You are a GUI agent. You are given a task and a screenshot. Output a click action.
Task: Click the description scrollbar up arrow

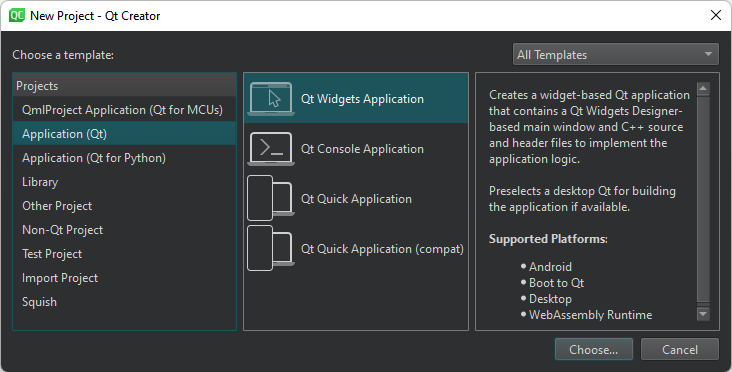(703, 89)
